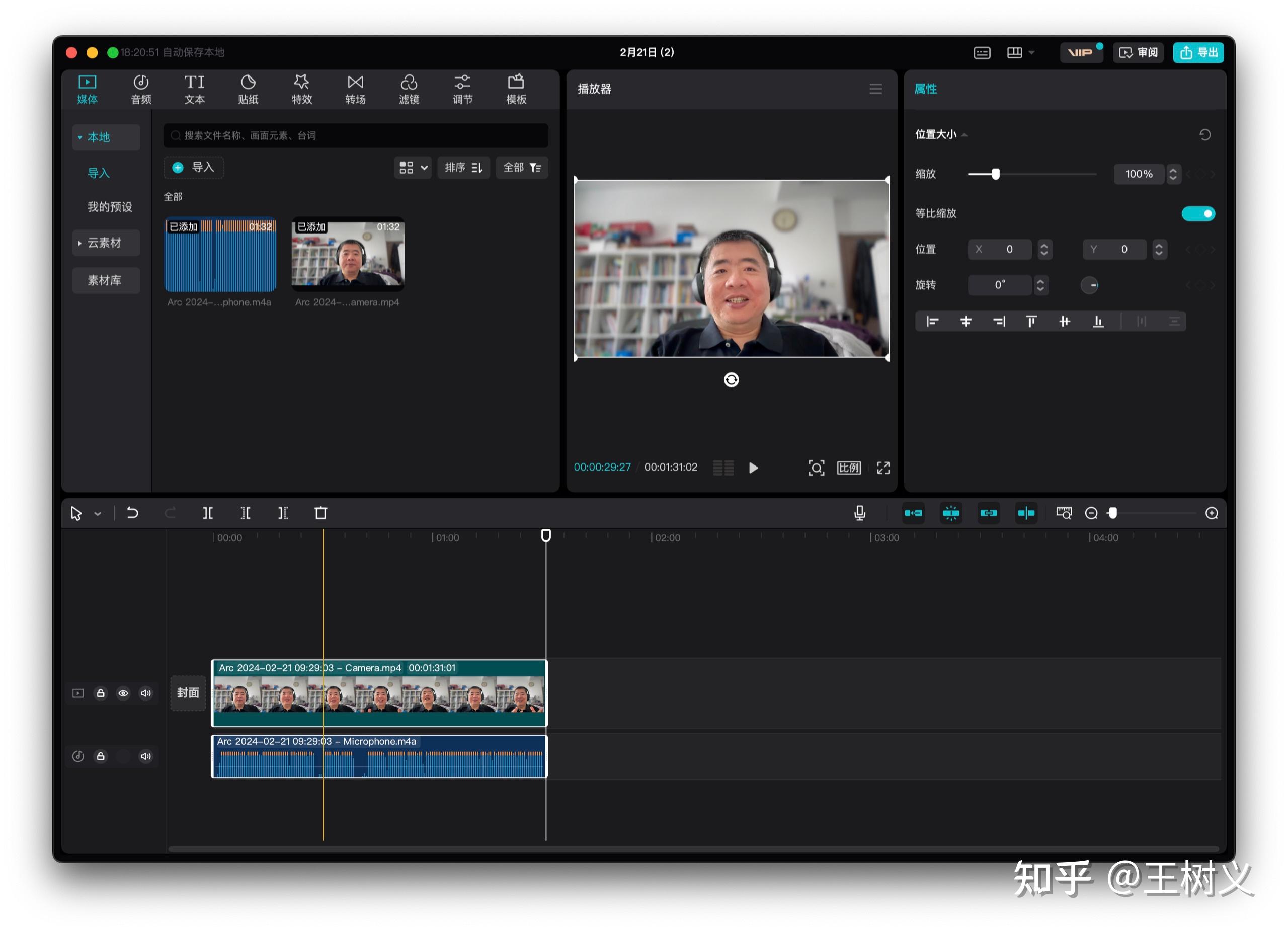This screenshot has width=1288, height=932.
Task: Select the Camera.mp4 thumbnail in media library
Action: [347, 255]
